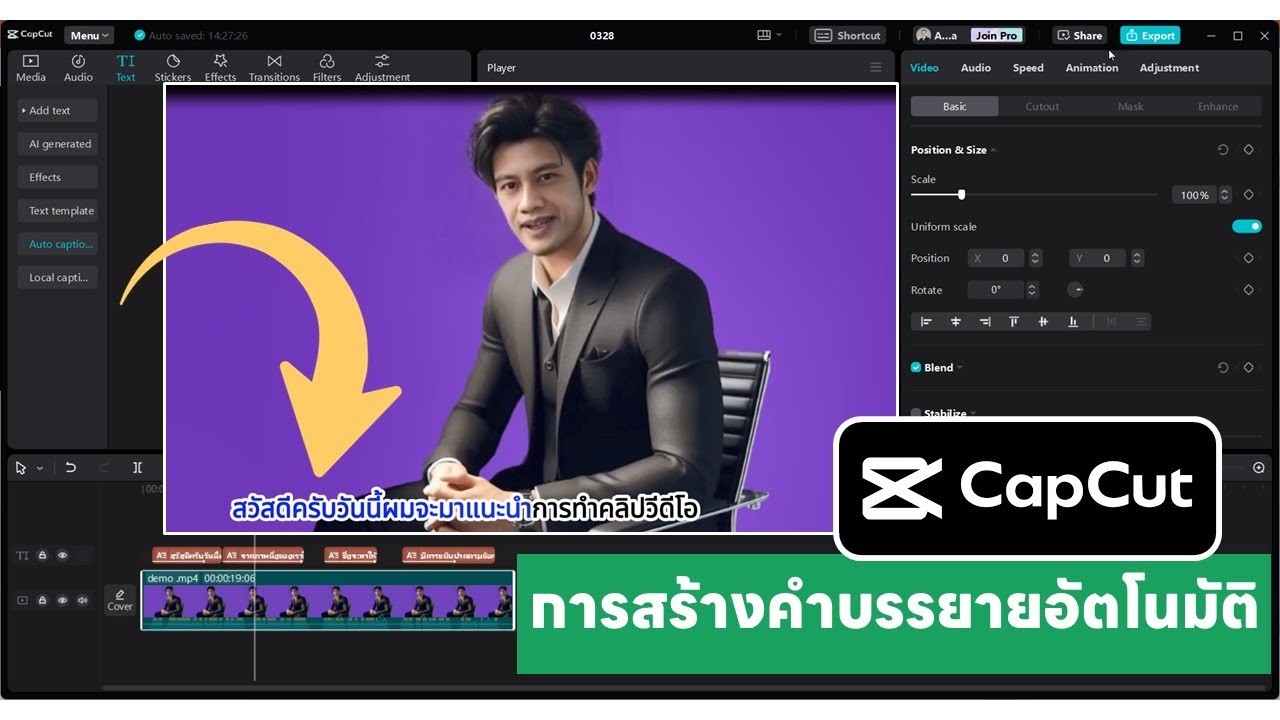Add keyframe for Position & Size
Screen dimensions: 1280x720
tap(1248, 150)
